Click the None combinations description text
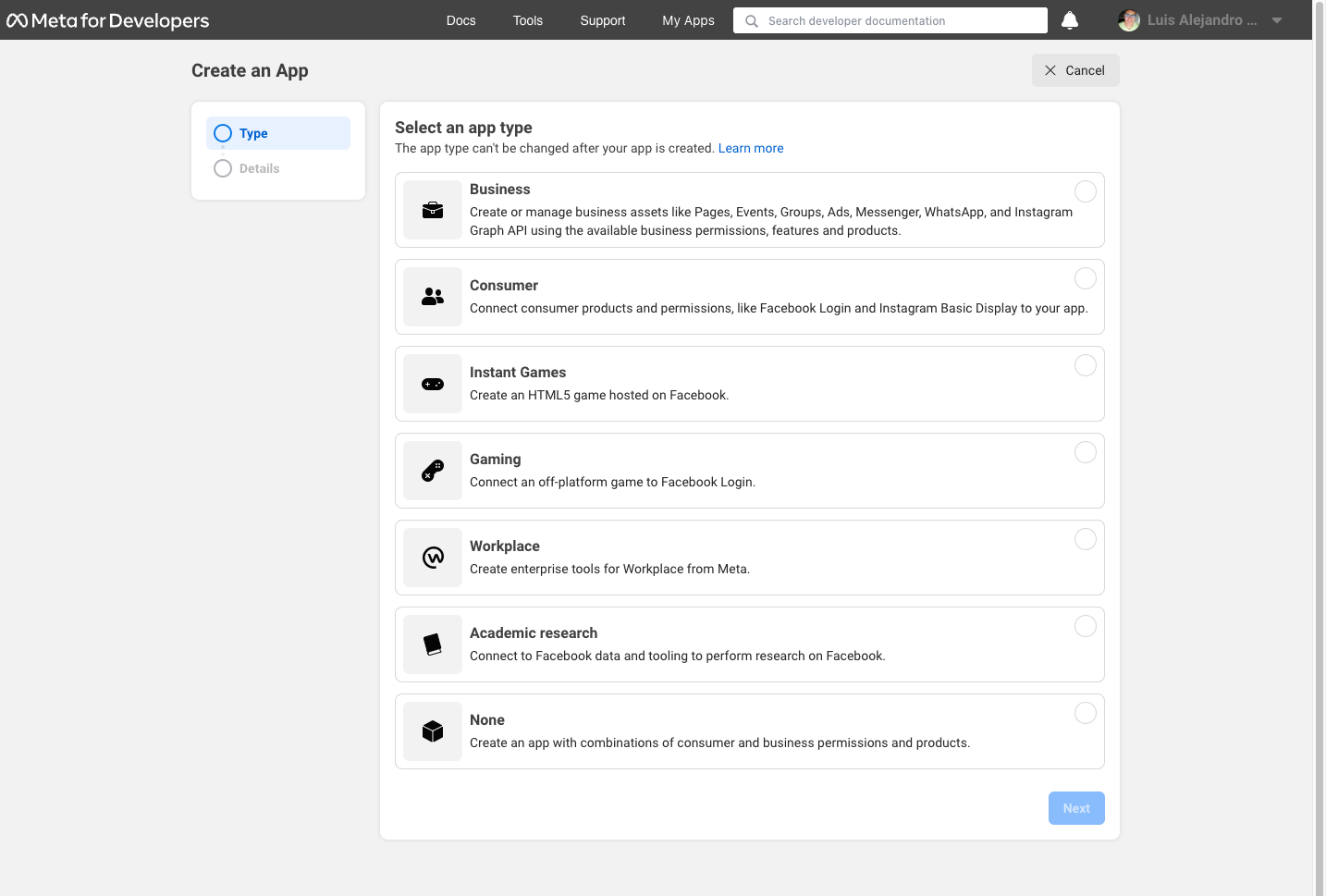The height and width of the screenshot is (896, 1326). 720,743
